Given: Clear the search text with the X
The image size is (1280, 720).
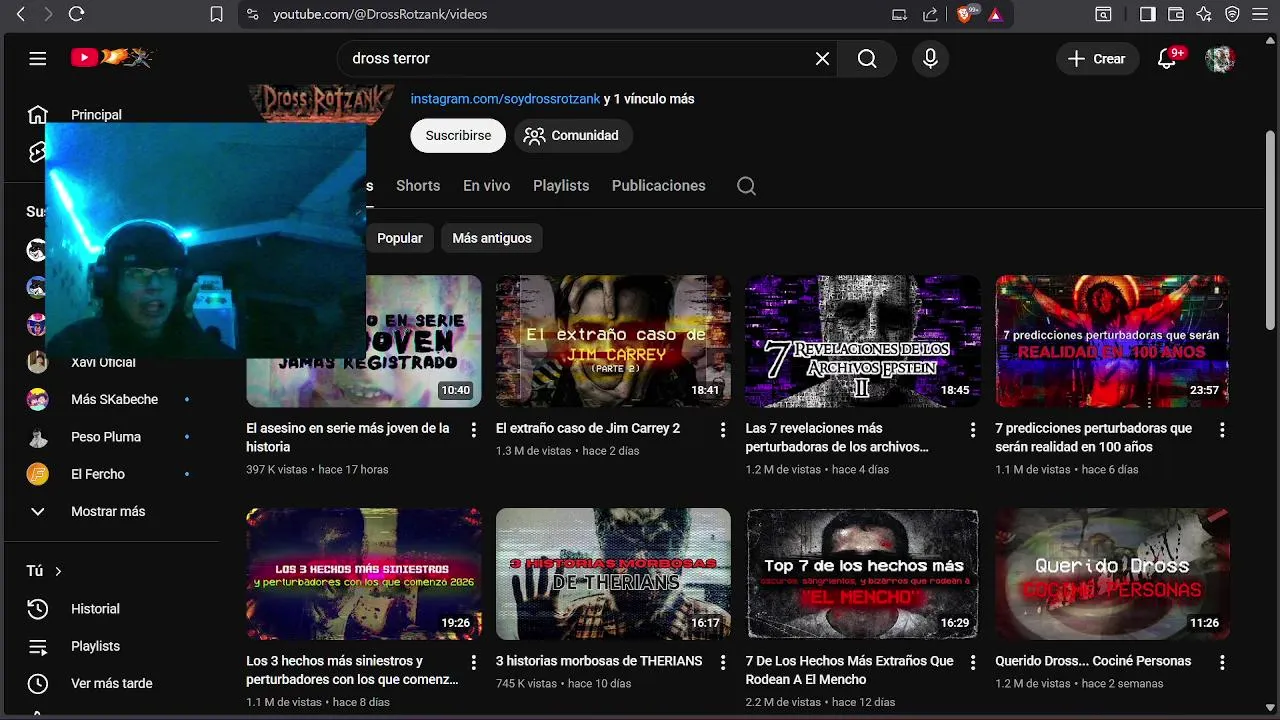Looking at the screenshot, I should (822, 59).
